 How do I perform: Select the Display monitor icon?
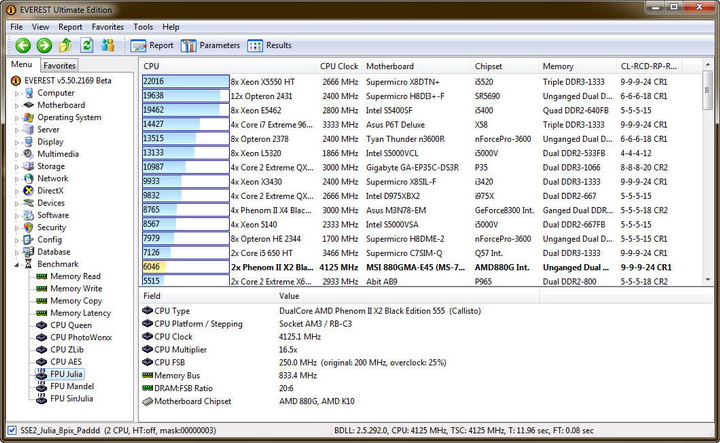(29, 141)
